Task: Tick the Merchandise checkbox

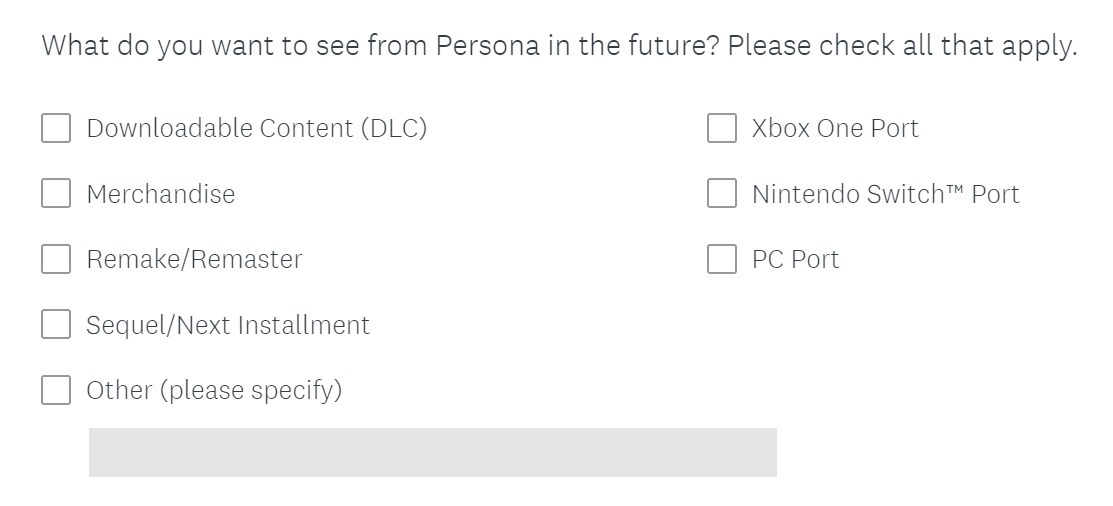Action: pos(56,193)
